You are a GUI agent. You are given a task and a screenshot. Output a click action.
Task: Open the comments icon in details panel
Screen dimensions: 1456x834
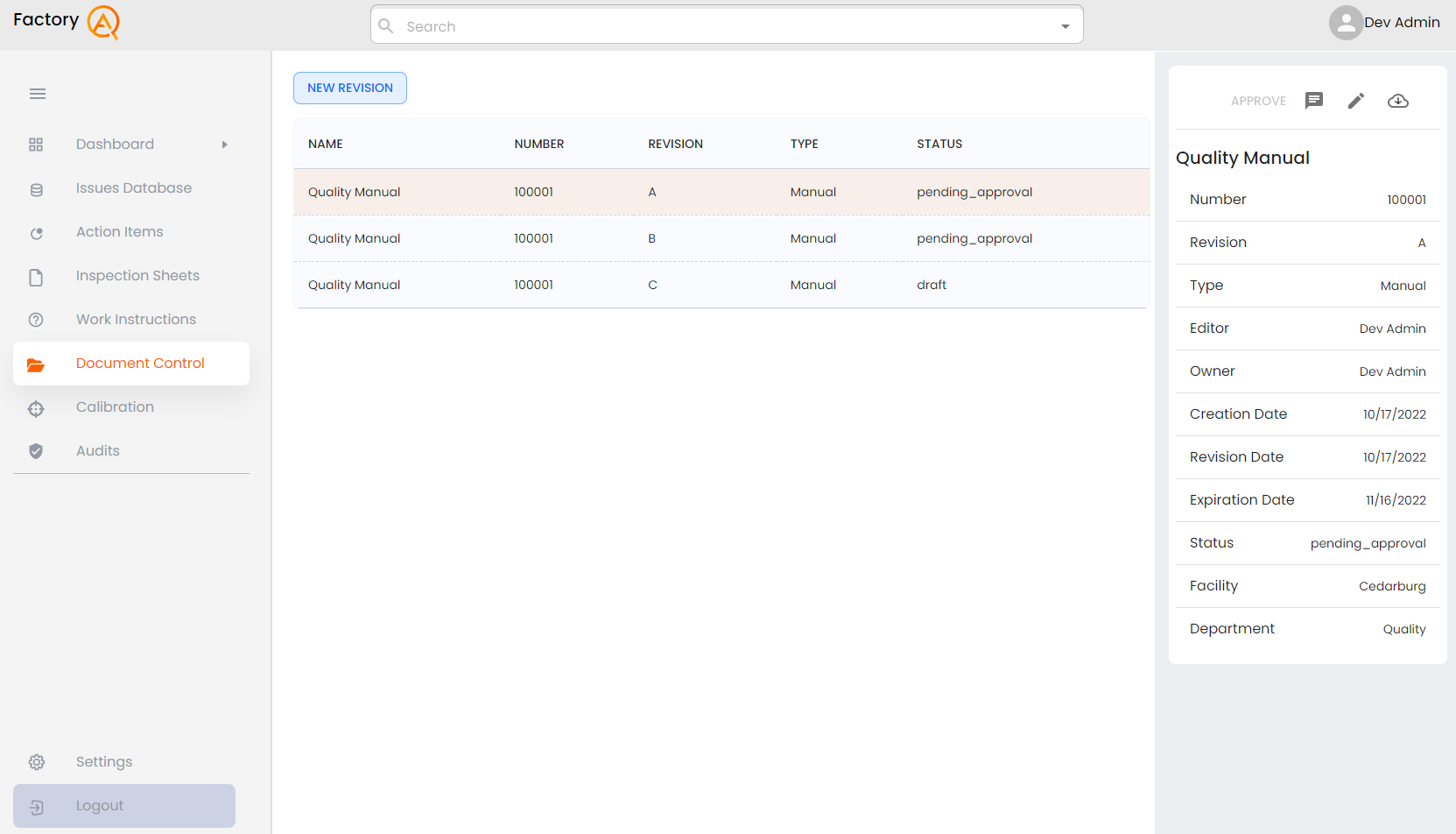pos(1313,101)
